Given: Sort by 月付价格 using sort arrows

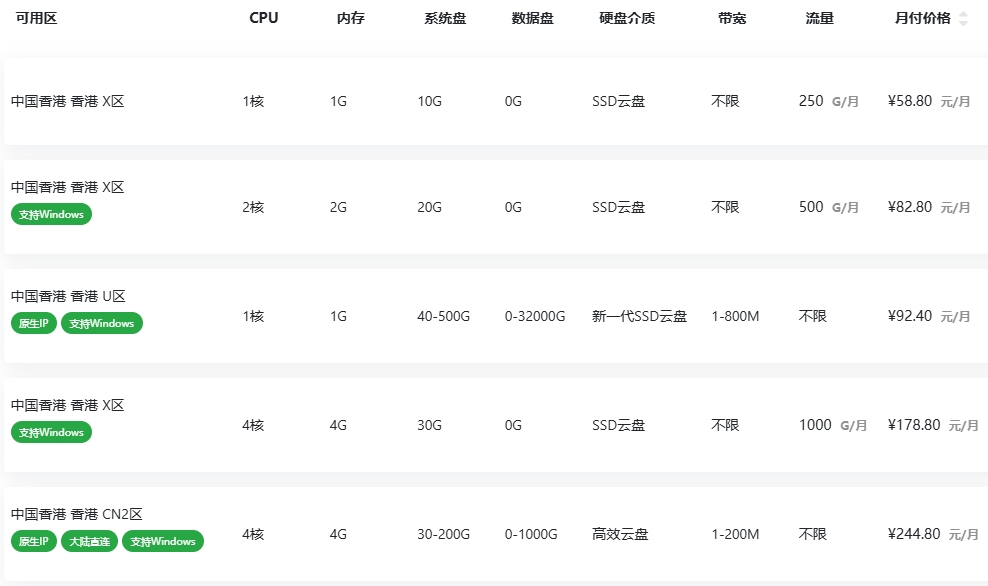Looking at the screenshot, I should pos(963,19).
